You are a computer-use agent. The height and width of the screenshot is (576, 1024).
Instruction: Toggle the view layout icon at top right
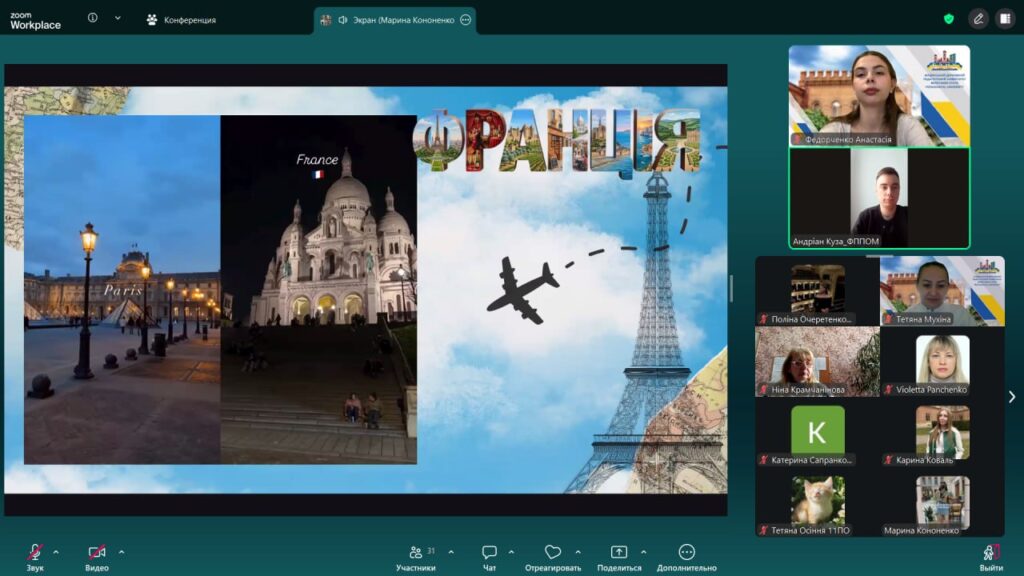(1004, 19)
